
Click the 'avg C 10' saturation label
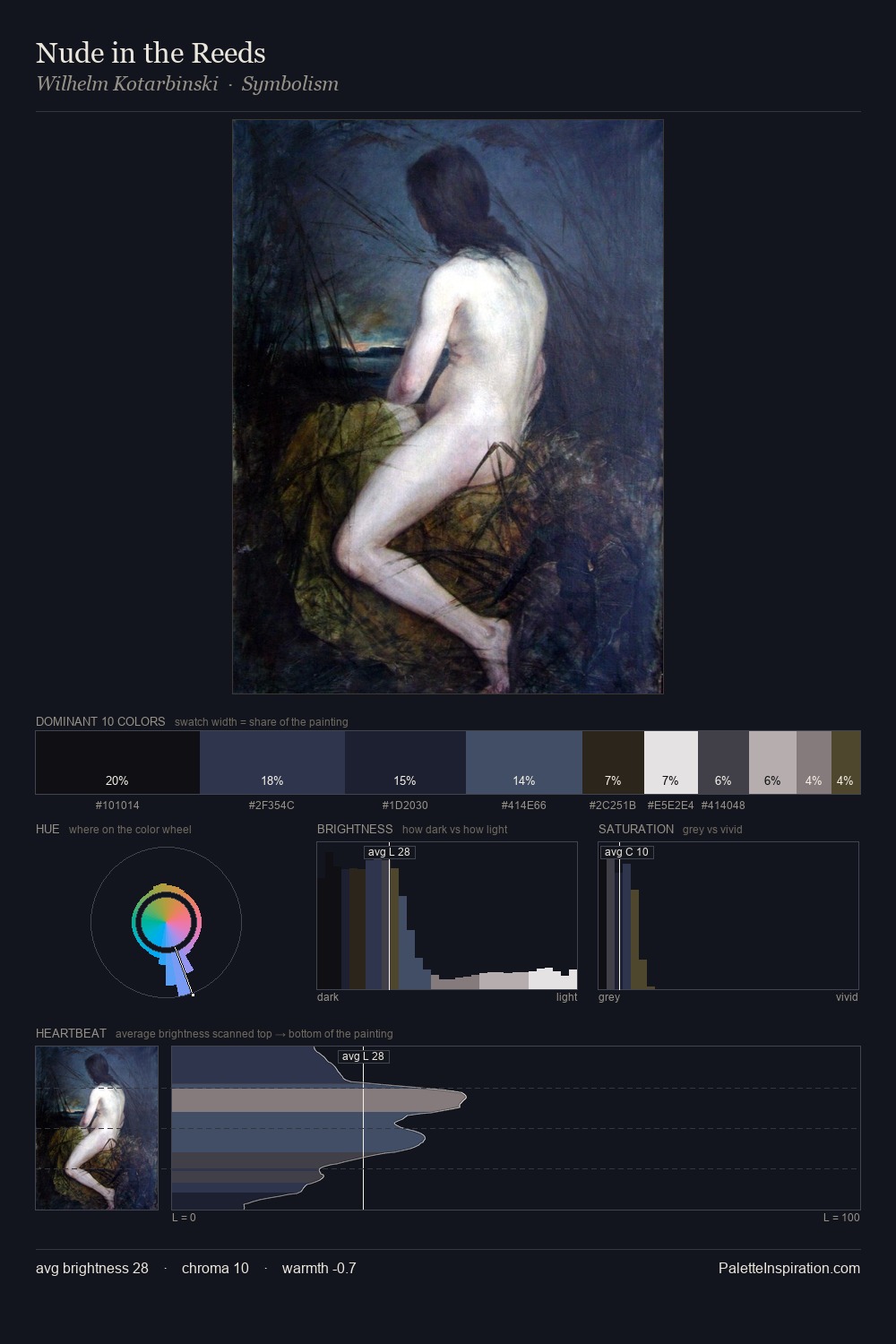[x=626, y=852]
